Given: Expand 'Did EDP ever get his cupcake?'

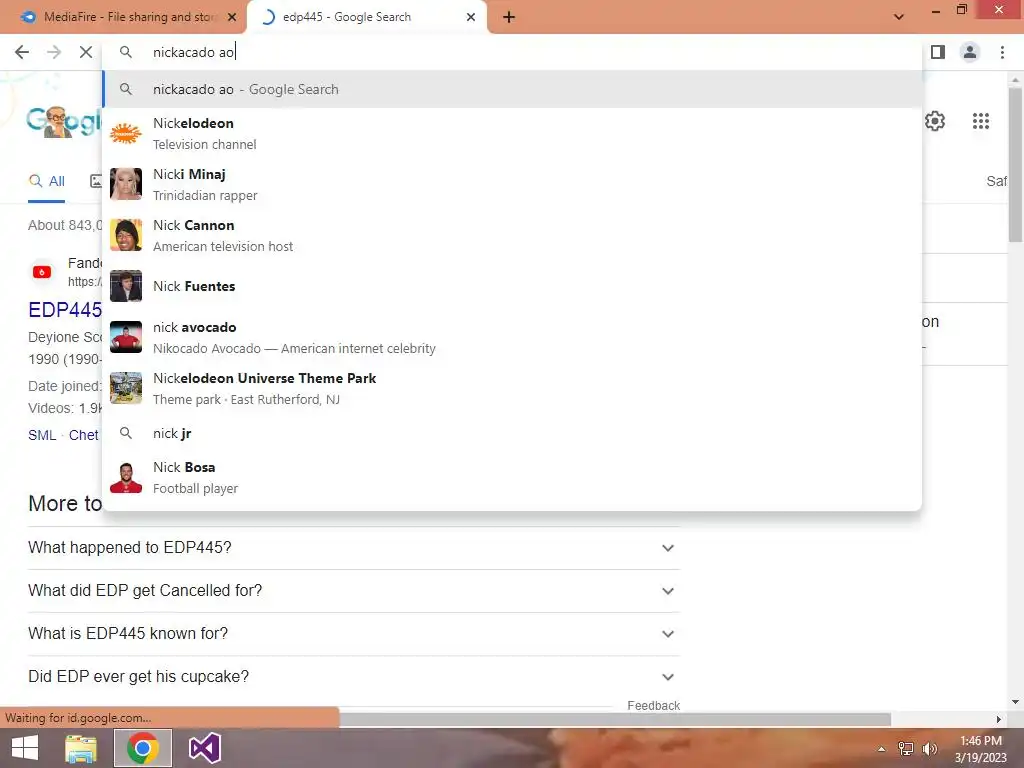Looking at the screenshot, I should pos(353,677).
